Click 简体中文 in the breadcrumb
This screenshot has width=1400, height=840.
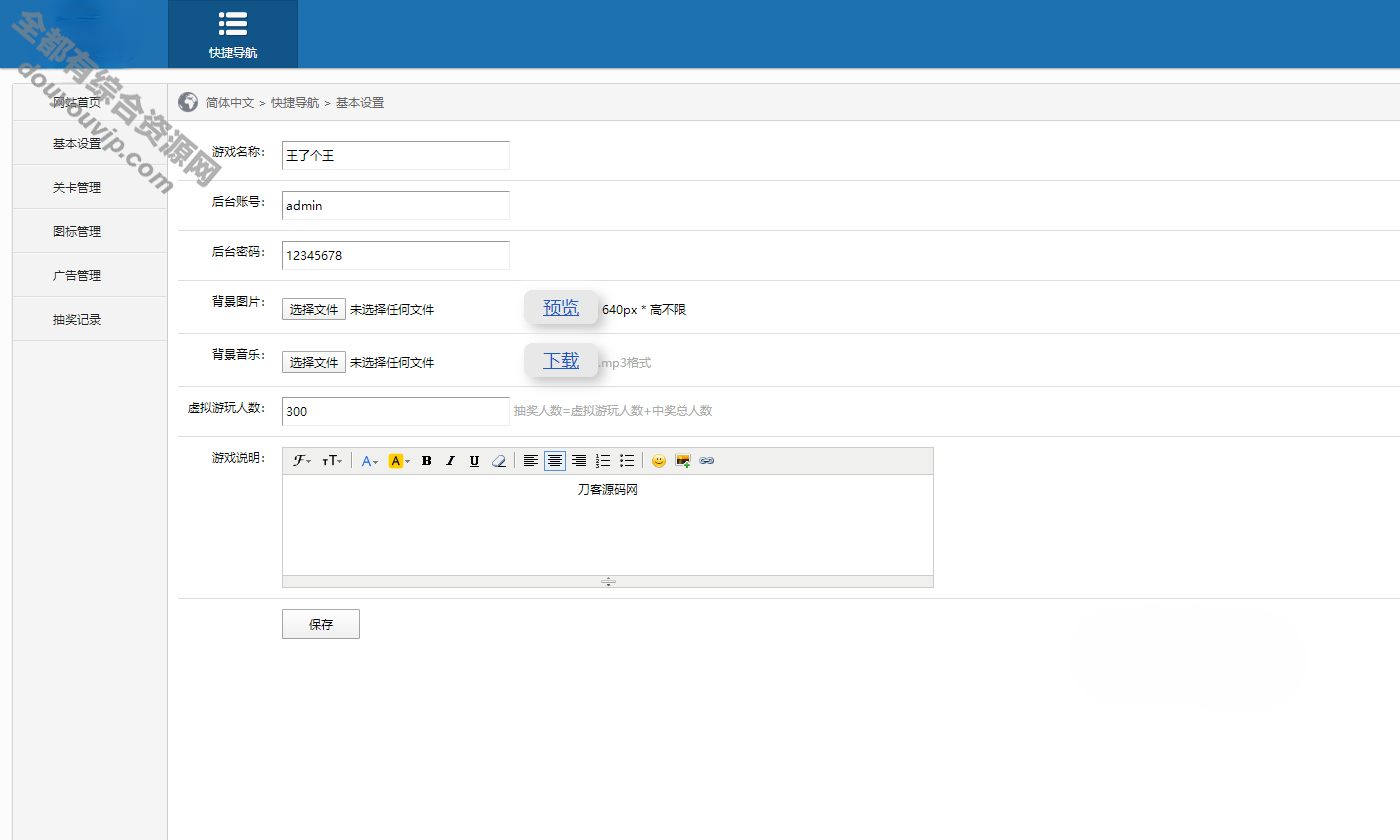[230, 103]
